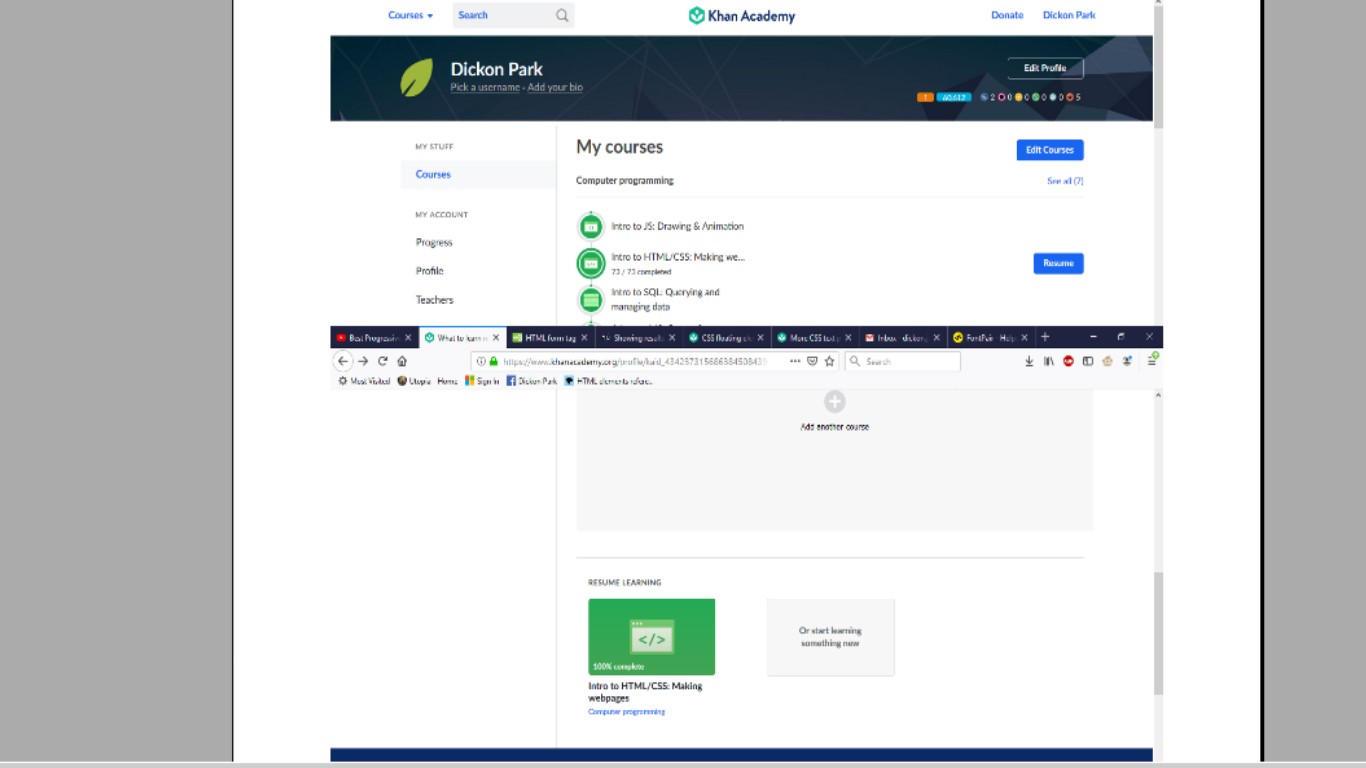The image size is (1366, 768).
Task: Open Sign in bookmark
Action: point(482,381)
